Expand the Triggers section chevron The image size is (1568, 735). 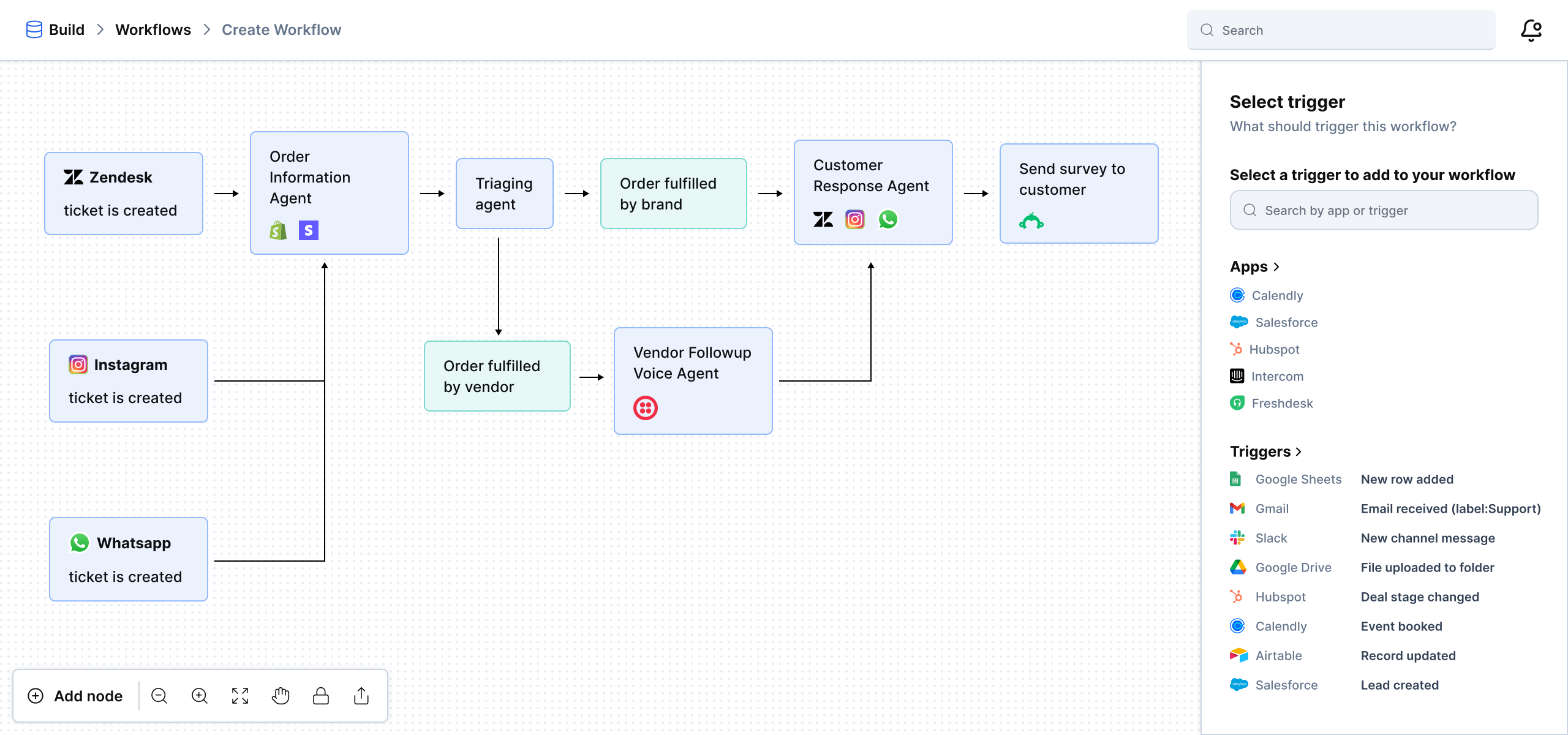click(1298, 452)
